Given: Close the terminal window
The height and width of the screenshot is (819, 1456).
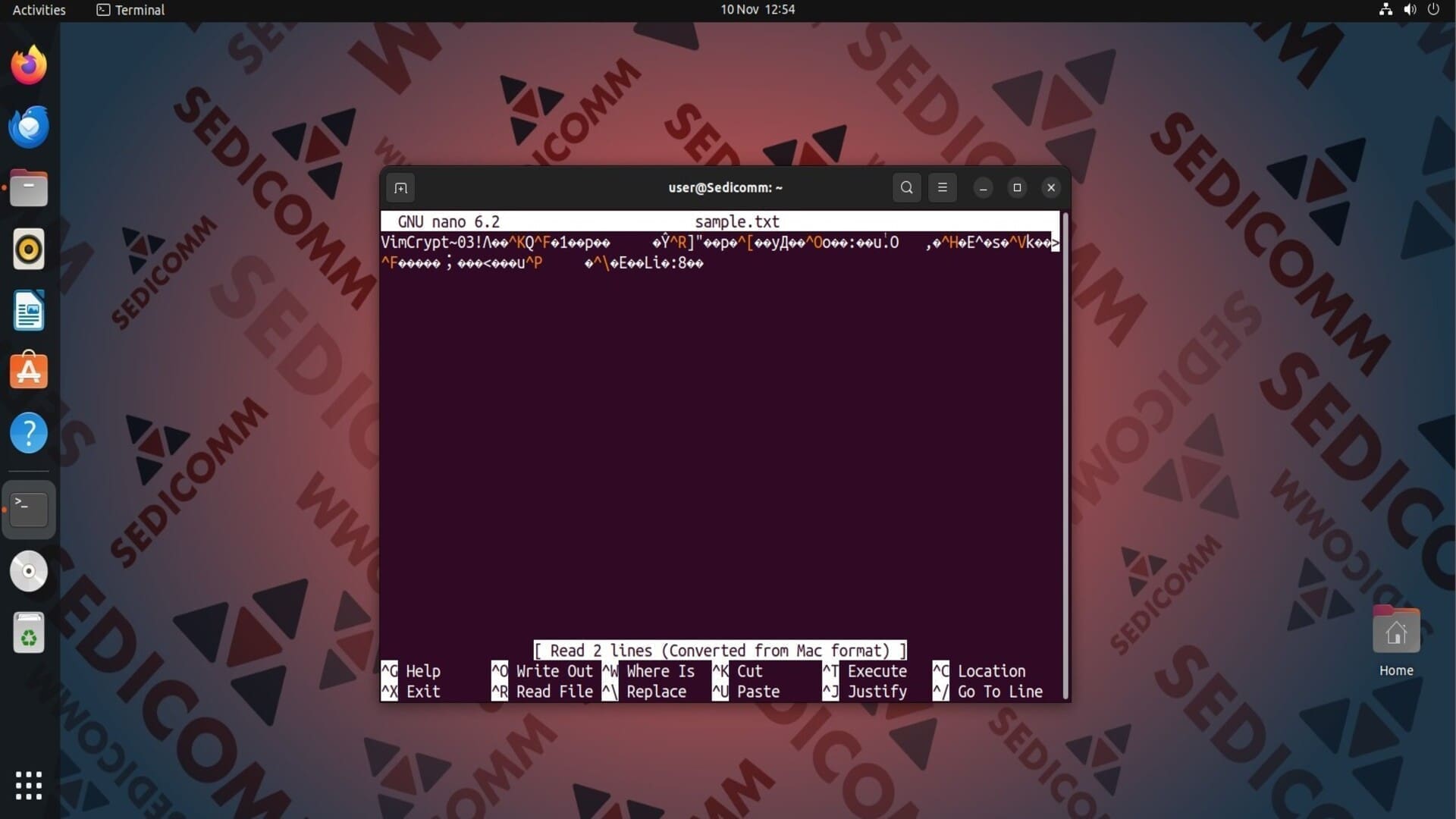Looking at the screenshot, I should coord(1051,187).
